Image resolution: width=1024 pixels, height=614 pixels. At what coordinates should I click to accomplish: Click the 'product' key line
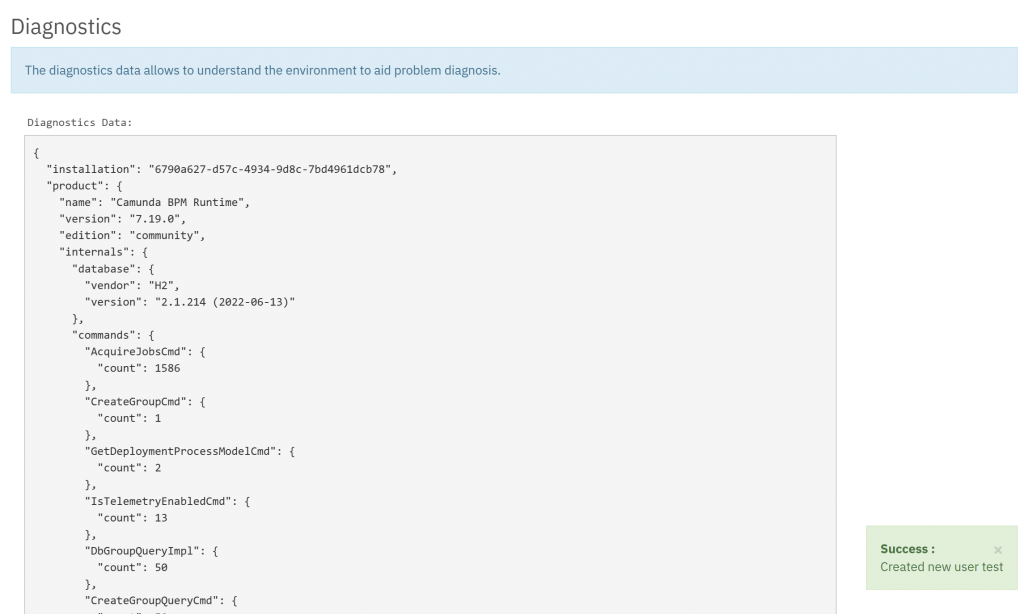tap(84, 186)
